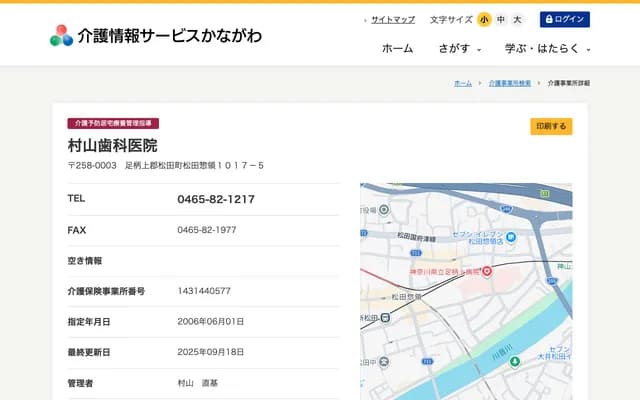Image resolution: width=640 pixels, height=400 pixels.
Task: Click the ログイン button
Action: (564, 19)
